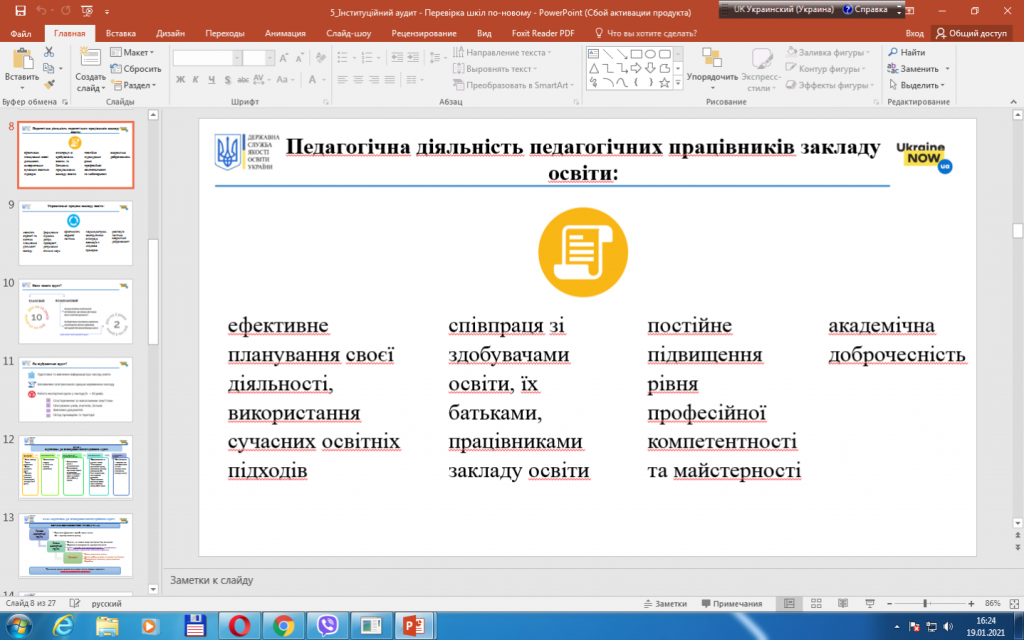Cut selection with scissors icon

tap(49, 52)
